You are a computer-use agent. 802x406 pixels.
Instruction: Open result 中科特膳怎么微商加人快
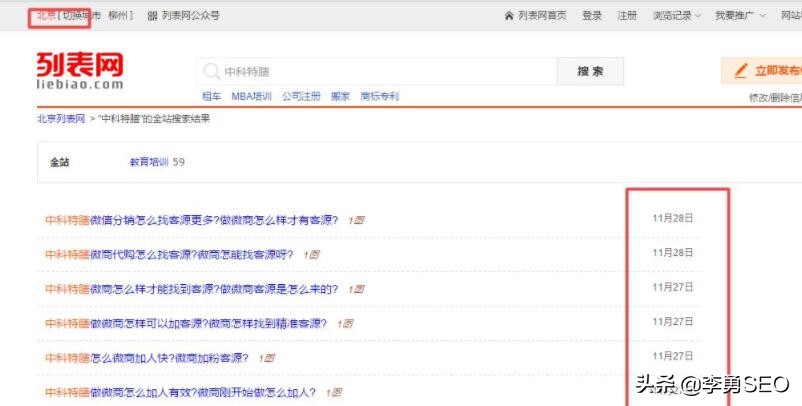pos(147,358)
